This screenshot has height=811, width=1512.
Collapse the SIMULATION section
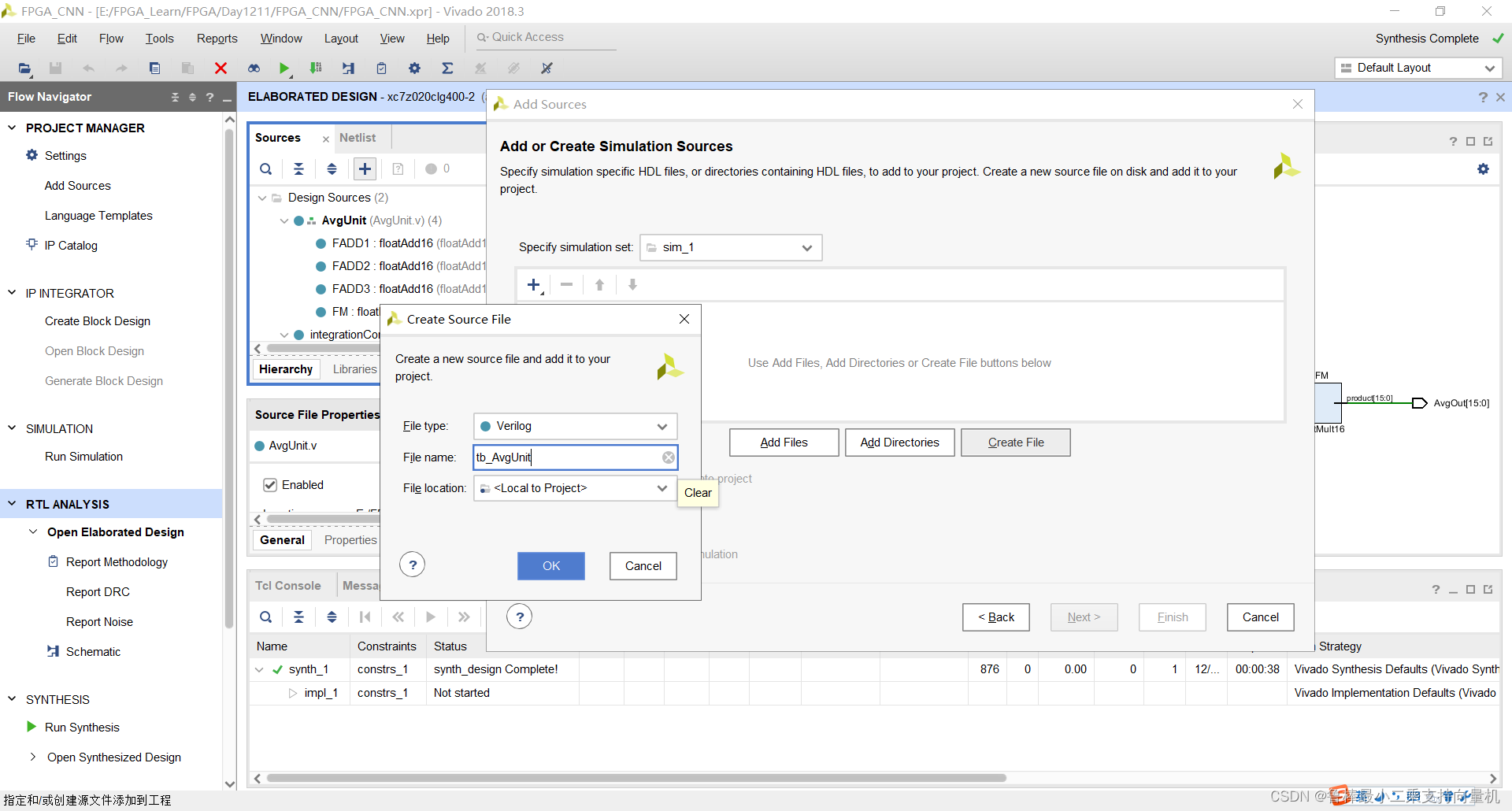click(x=12, y=428)
